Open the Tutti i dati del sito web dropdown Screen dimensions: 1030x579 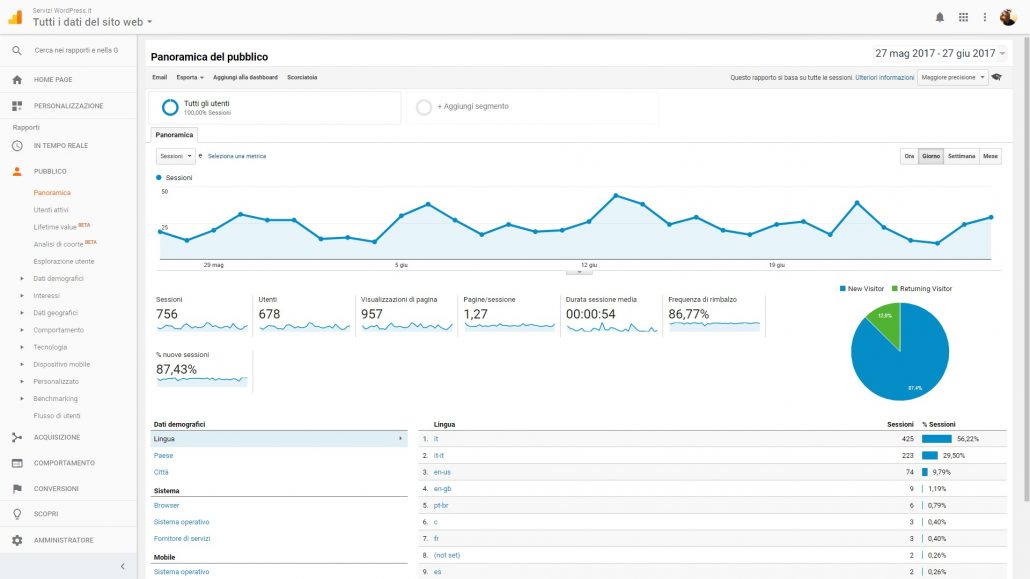93,22
